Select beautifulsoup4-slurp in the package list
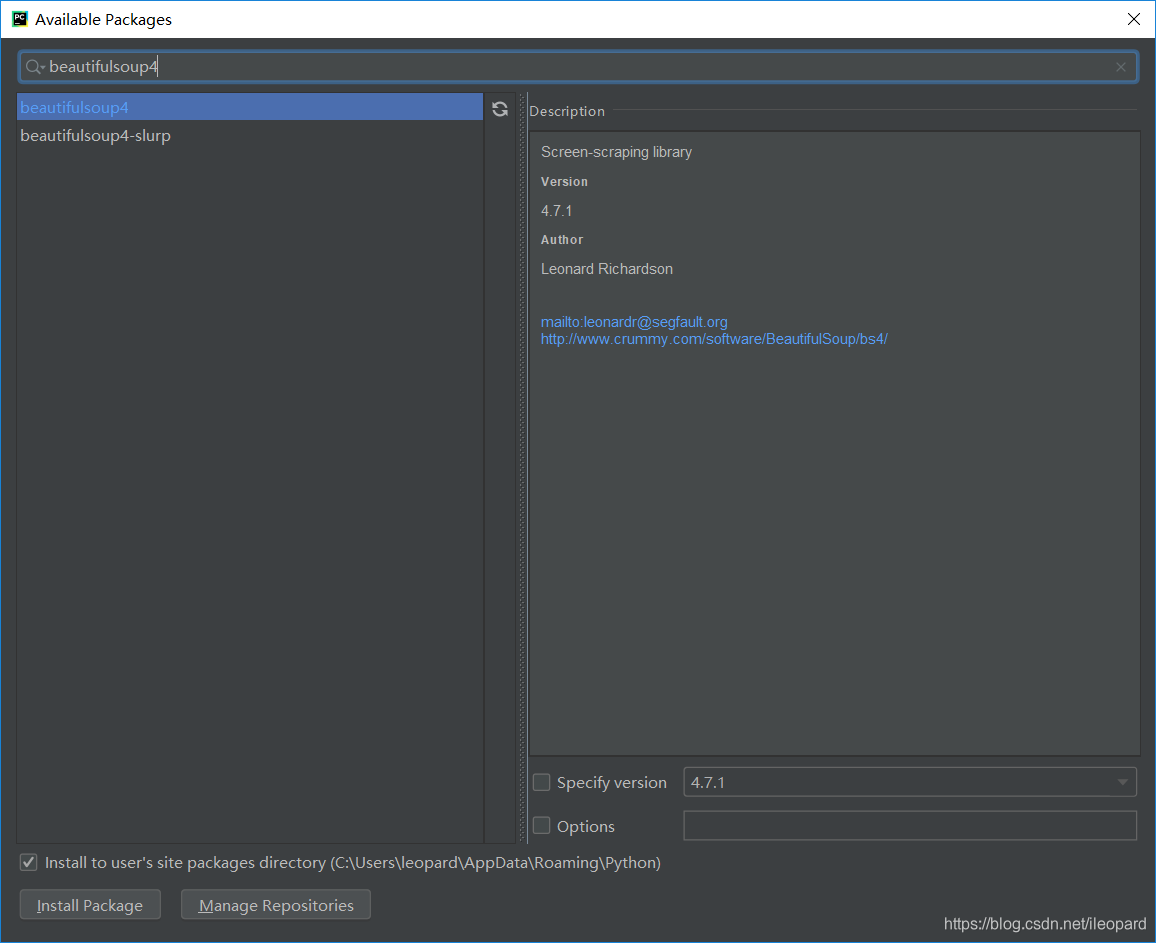Image resolution: width=1156 pixels, height=943 pixels. [x=250, y=136]
